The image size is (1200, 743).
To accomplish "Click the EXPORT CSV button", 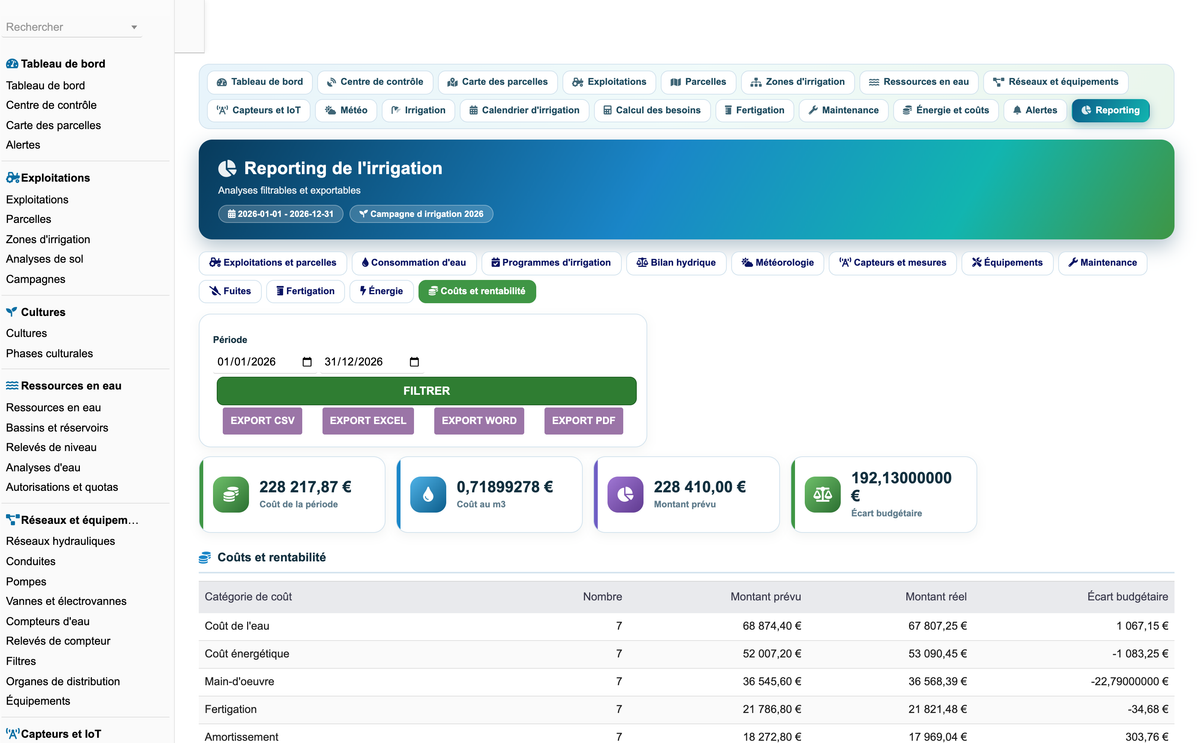I will point(263,421).
